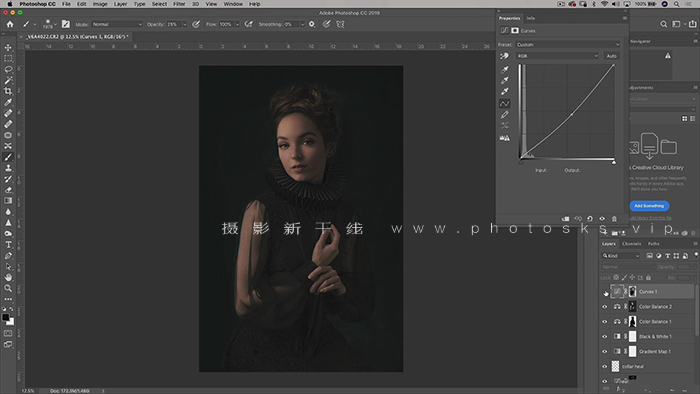Hide the collar heal layer
This screenshot has height=394, width=700.
pyautogui.click(x=604, y=366)
